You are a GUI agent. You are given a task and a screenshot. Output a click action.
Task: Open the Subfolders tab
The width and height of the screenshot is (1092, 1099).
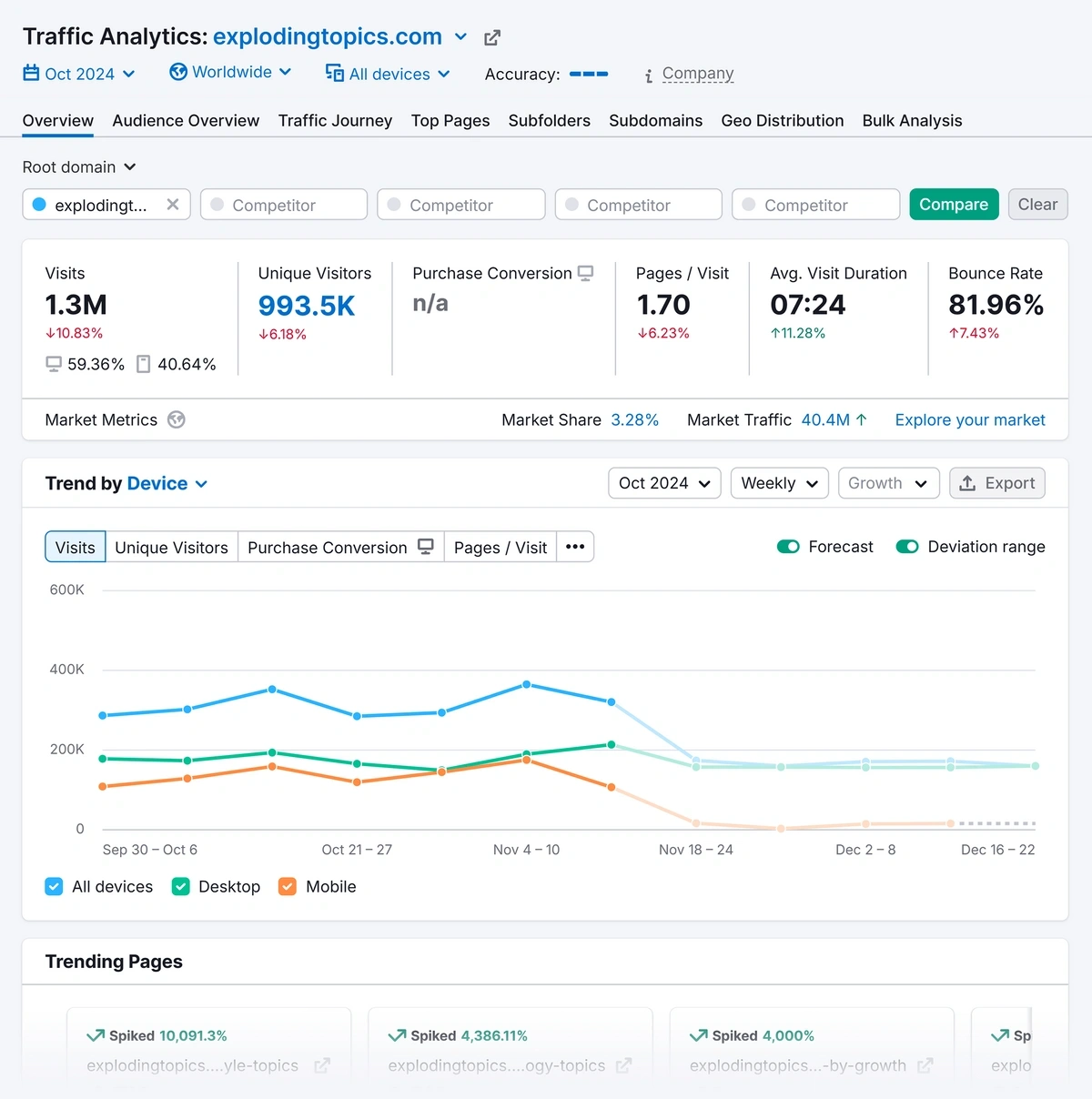tap(550, 120)
